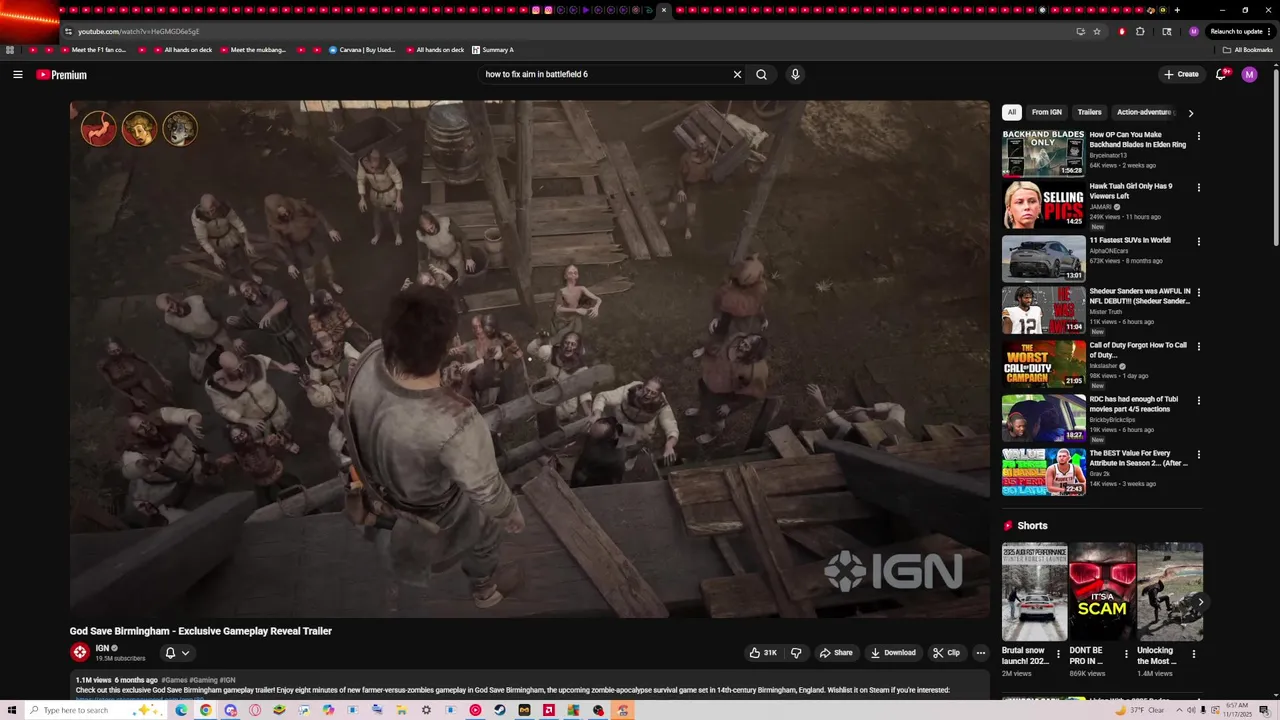
Task: Open YouTube notifications bell in header
Action: pyautogui.click(x=1221, y=74)
